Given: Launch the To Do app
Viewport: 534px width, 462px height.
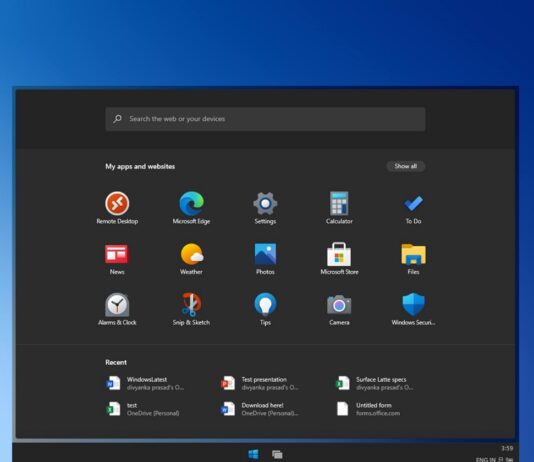Looking at the screenshot, I should (413, 208).
